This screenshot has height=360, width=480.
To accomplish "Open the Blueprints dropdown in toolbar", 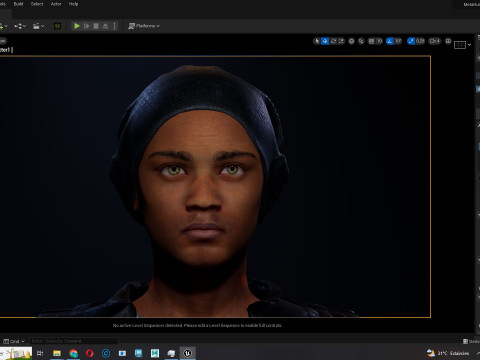I will (20, 26).
